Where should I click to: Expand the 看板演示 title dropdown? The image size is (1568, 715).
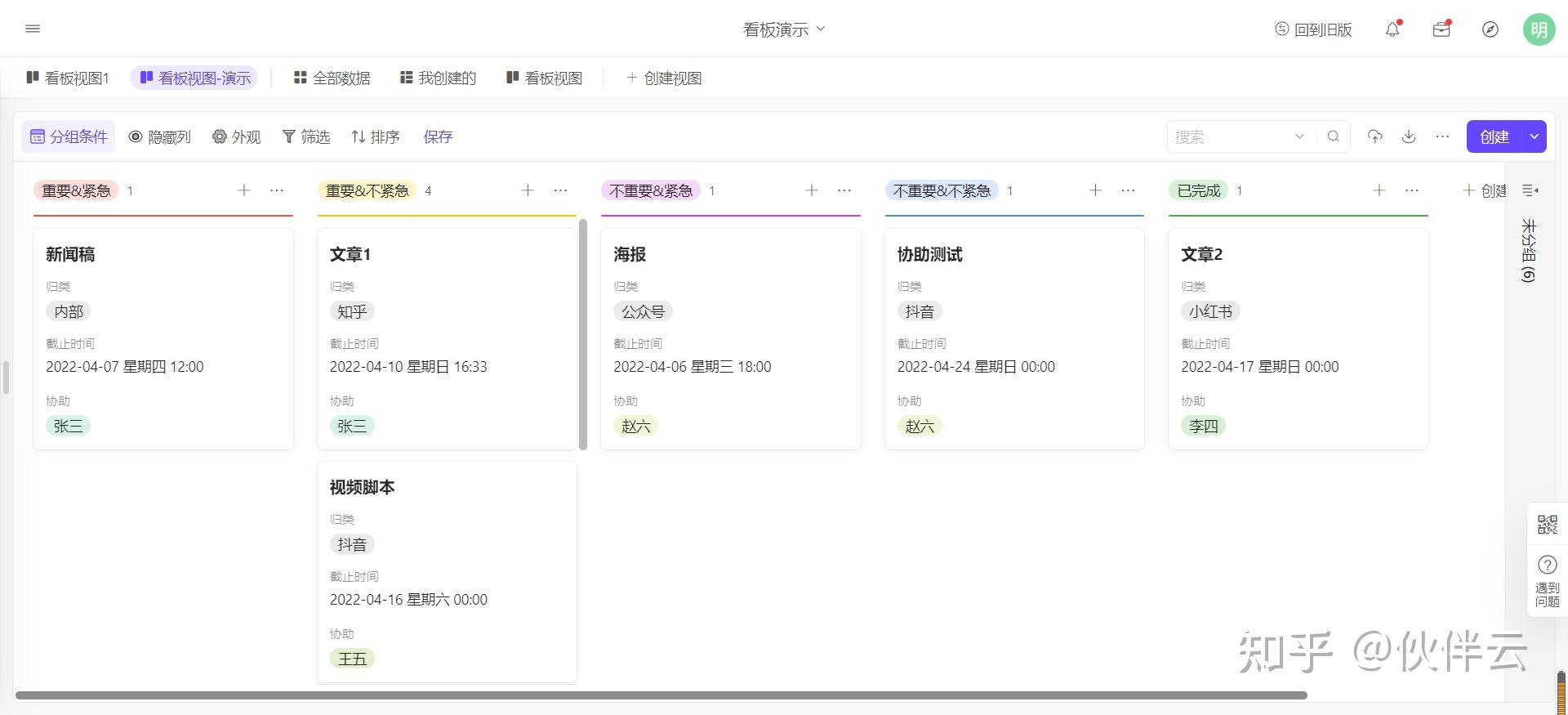pos(784,29)
